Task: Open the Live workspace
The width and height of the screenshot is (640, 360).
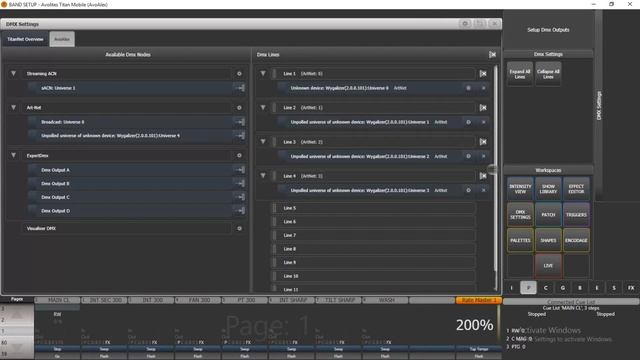Action: (548, 266)
